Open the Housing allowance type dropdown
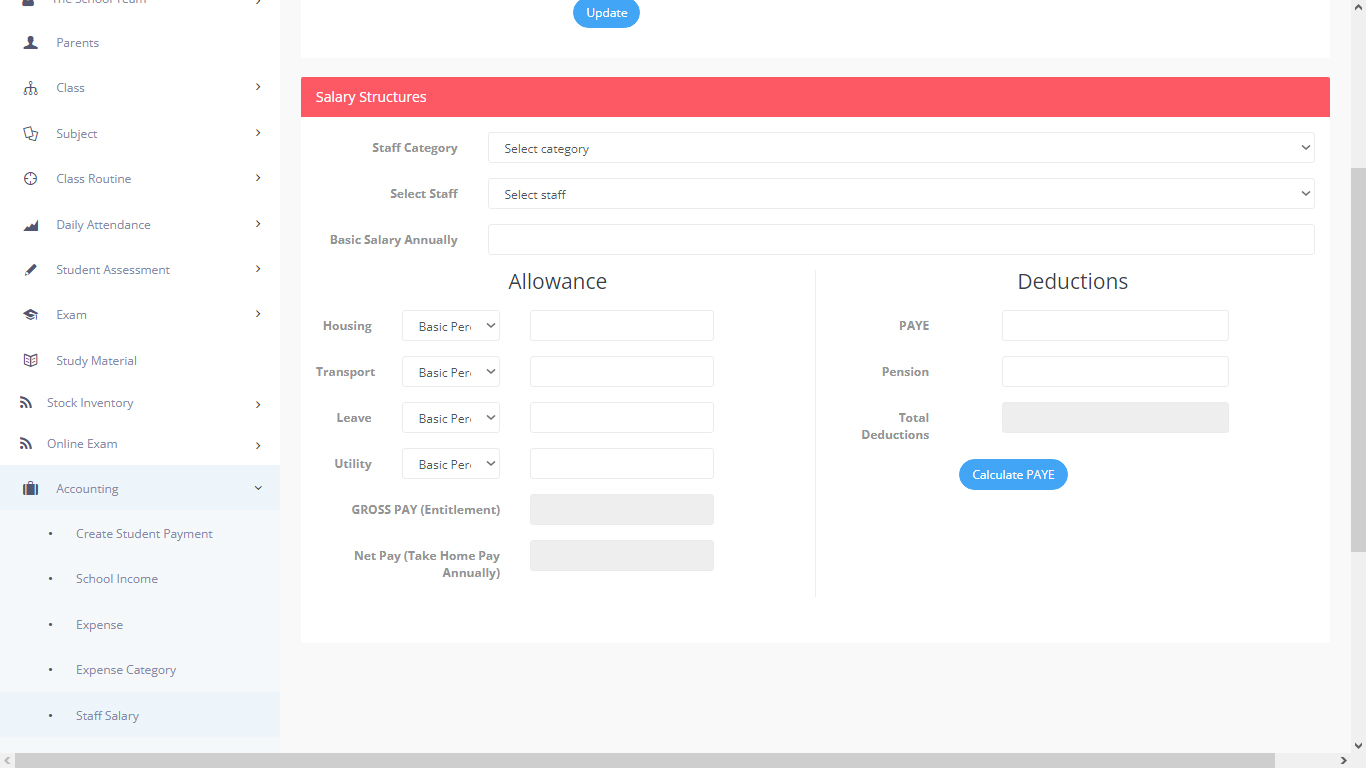This screenshot has width=1366, height=768. point(450,325)
